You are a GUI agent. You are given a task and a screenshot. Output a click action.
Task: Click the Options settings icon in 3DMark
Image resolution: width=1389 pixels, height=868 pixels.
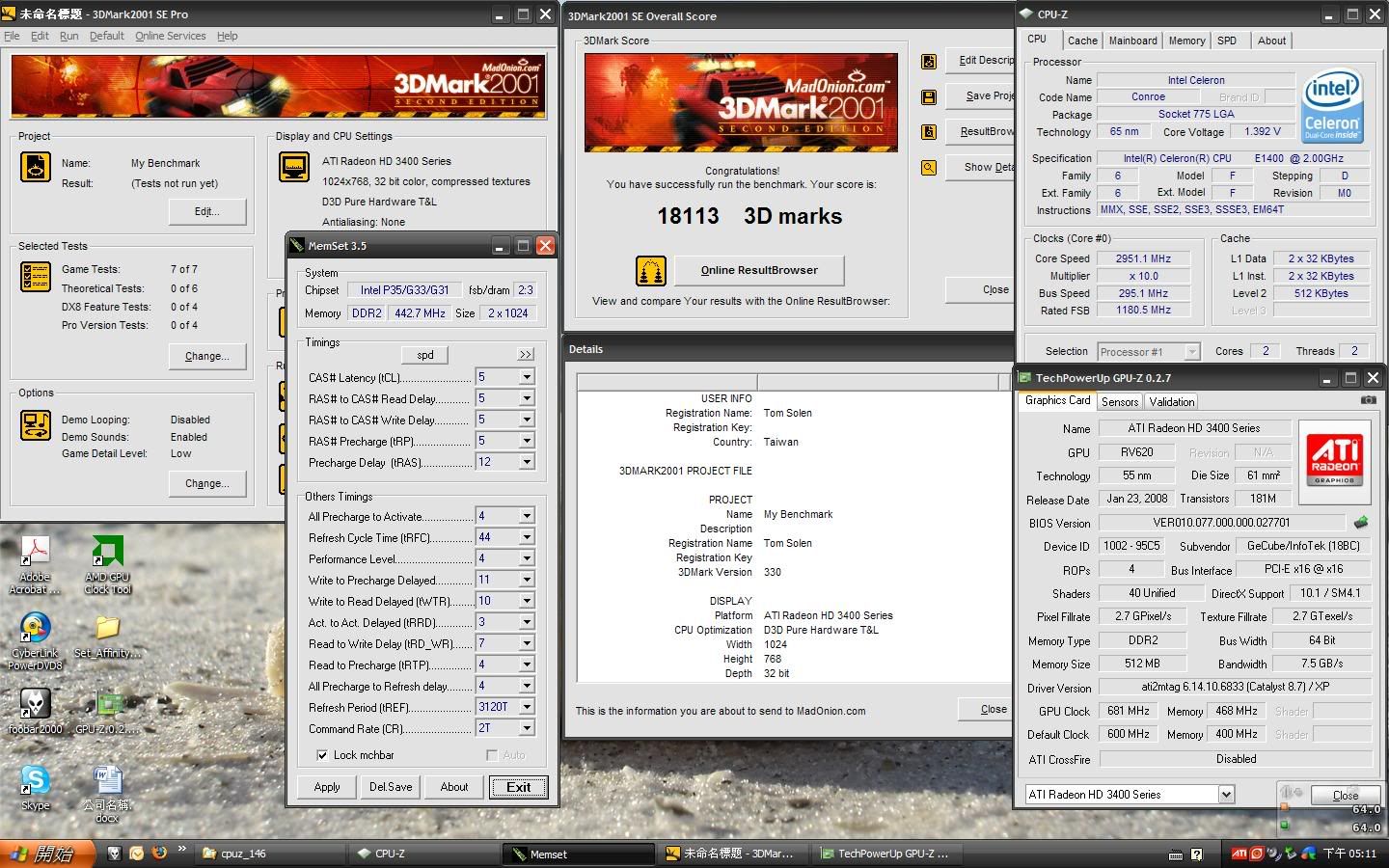36,425
